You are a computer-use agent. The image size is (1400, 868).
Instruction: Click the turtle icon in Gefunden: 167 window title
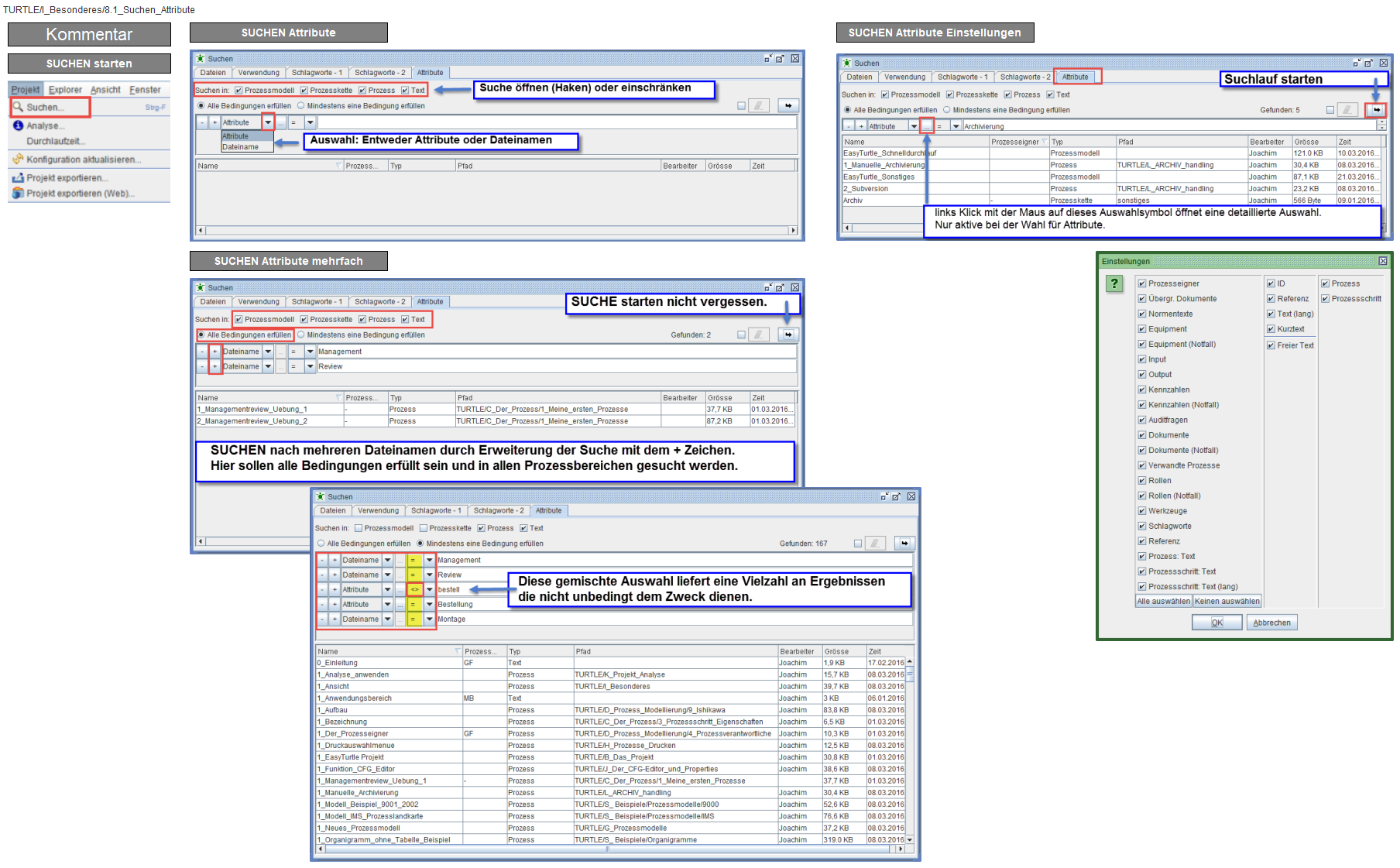(x=321, y=496)
